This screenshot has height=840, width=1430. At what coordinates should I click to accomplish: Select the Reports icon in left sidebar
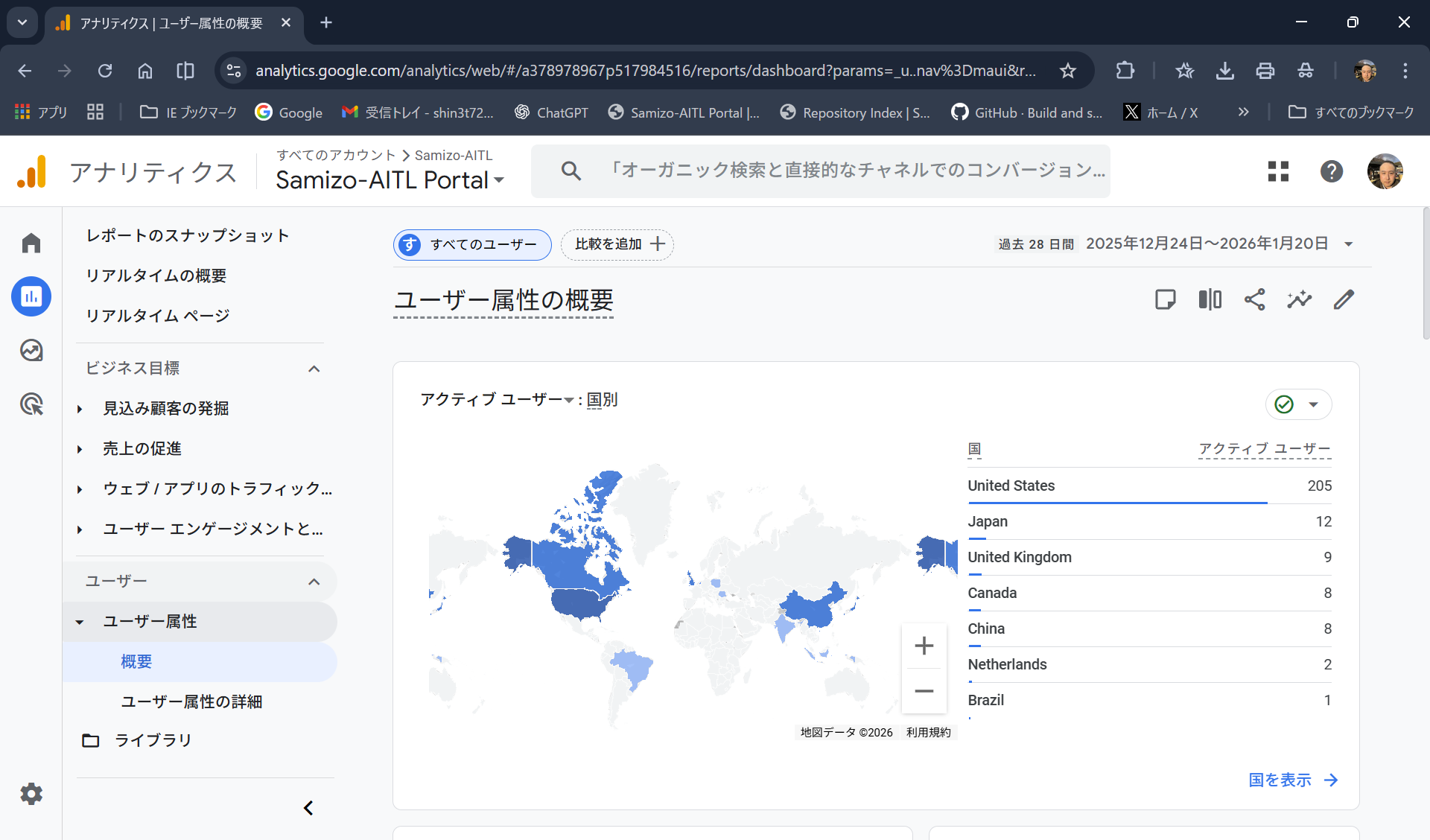pyautogui.click(x=31, y=296)
